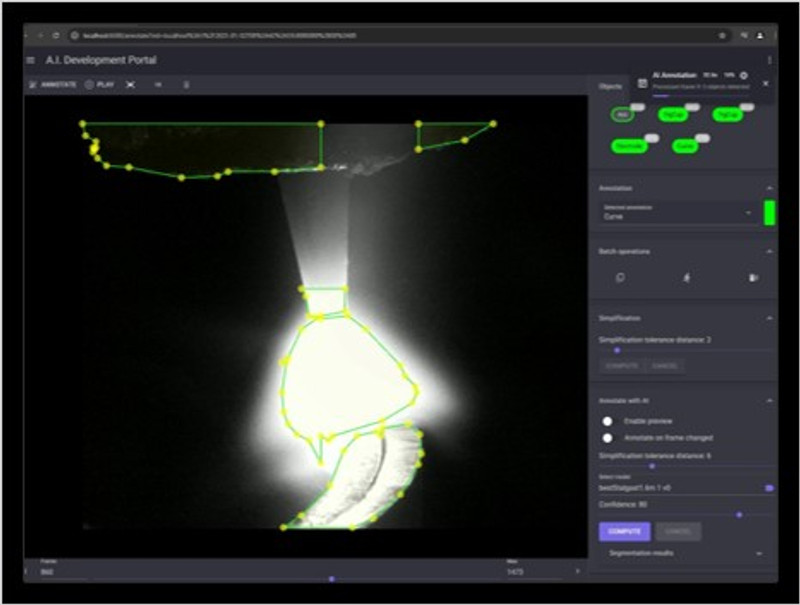Switch to ANNOTATE mode in the toolbar
Screen dimensions: 800x605
coord(57,84)
